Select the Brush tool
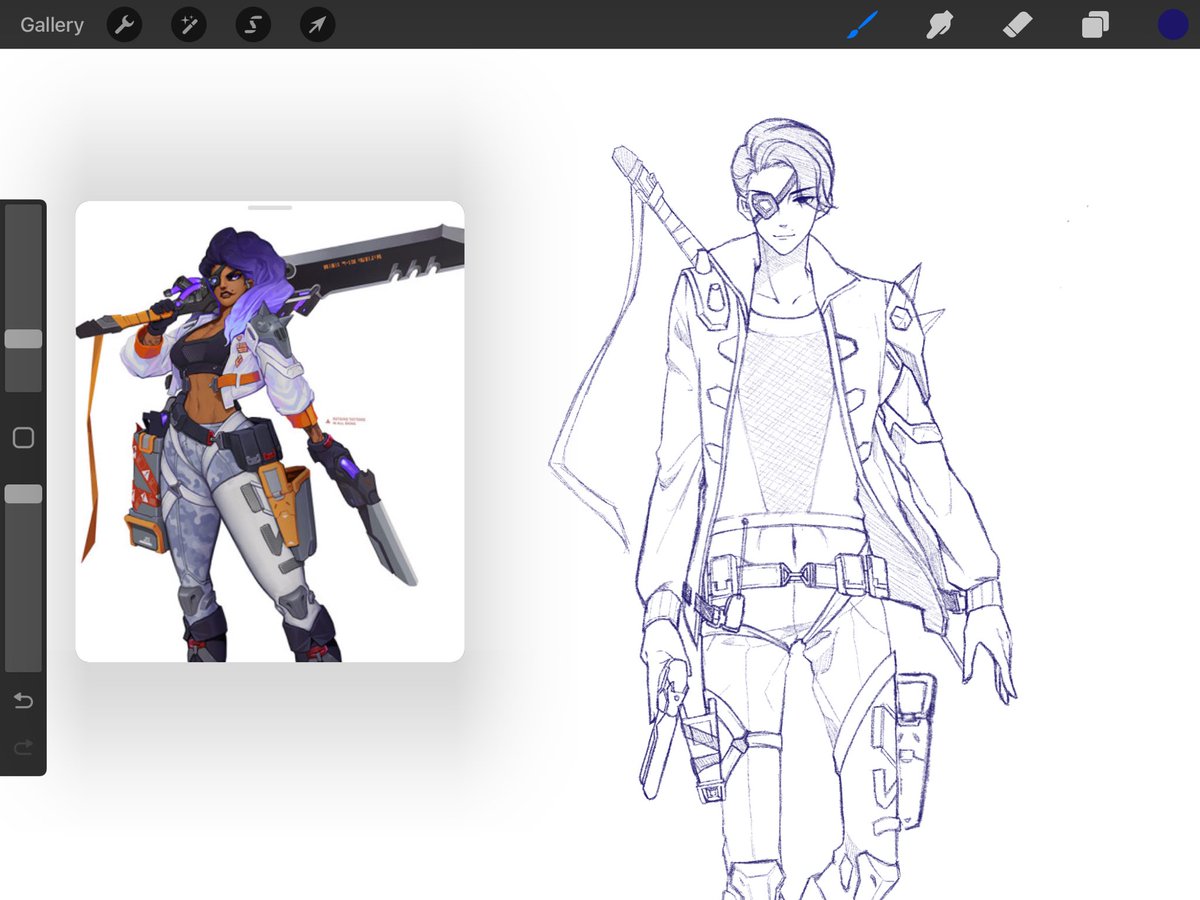1200x900 pixels. tap(862, 25)
